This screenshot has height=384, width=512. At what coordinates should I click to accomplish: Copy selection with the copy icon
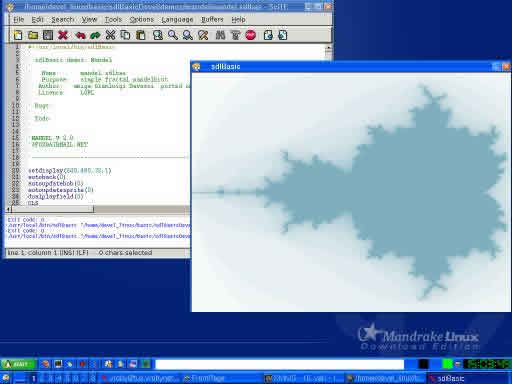[125, 35]
